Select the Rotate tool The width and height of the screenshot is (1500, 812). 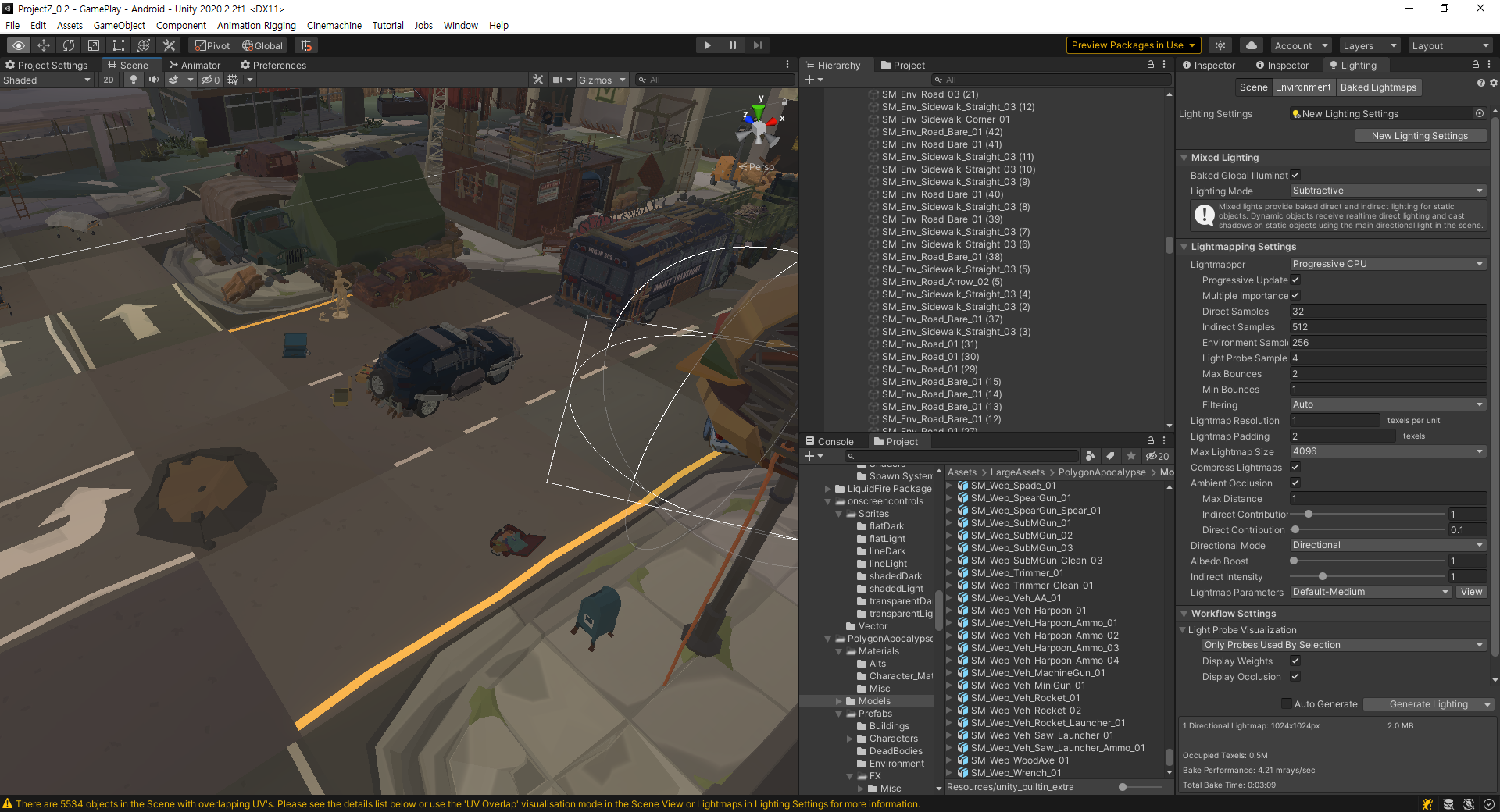pos(69,45)
